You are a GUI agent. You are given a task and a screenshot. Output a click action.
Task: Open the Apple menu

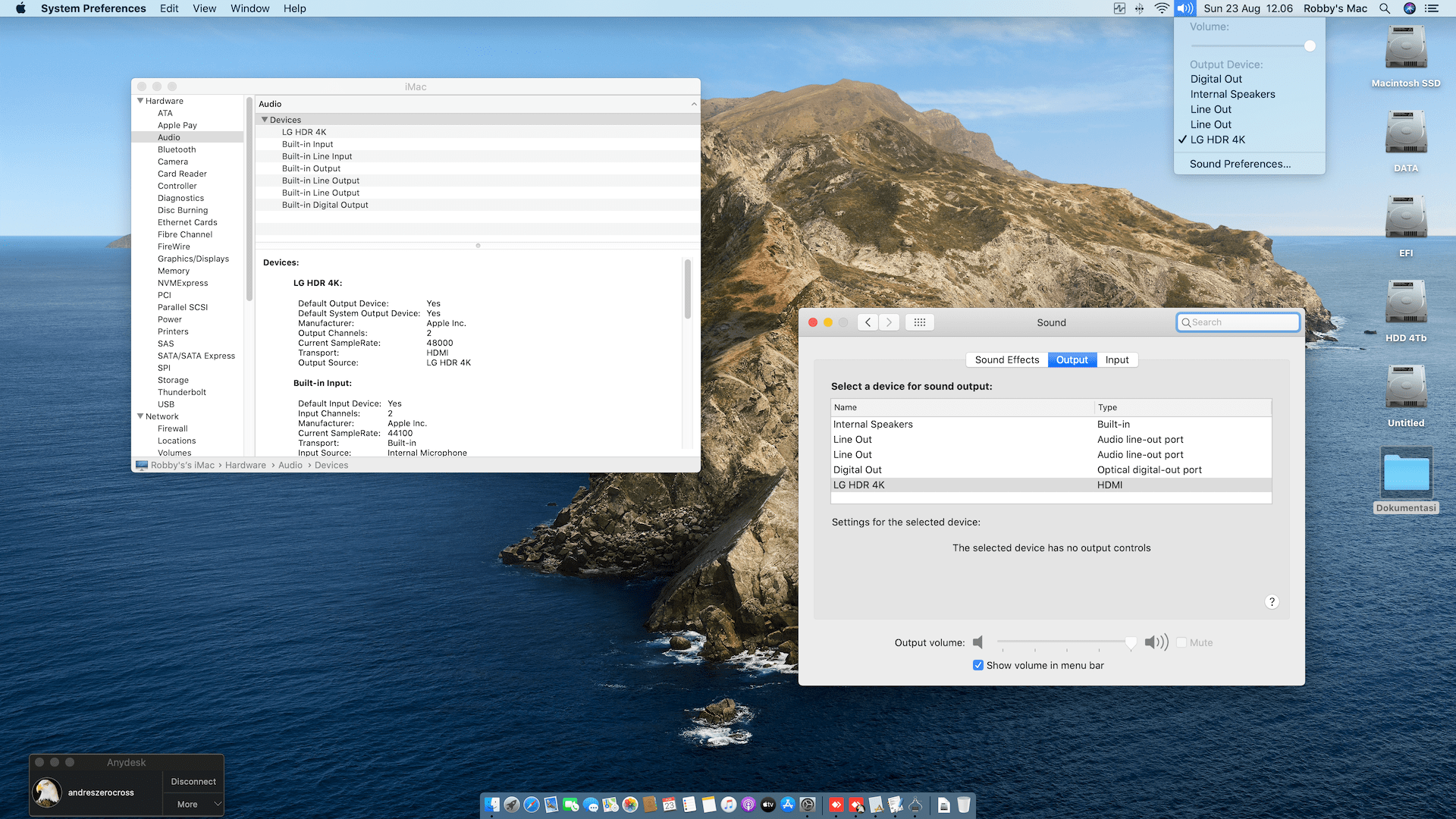coord(20,8)
